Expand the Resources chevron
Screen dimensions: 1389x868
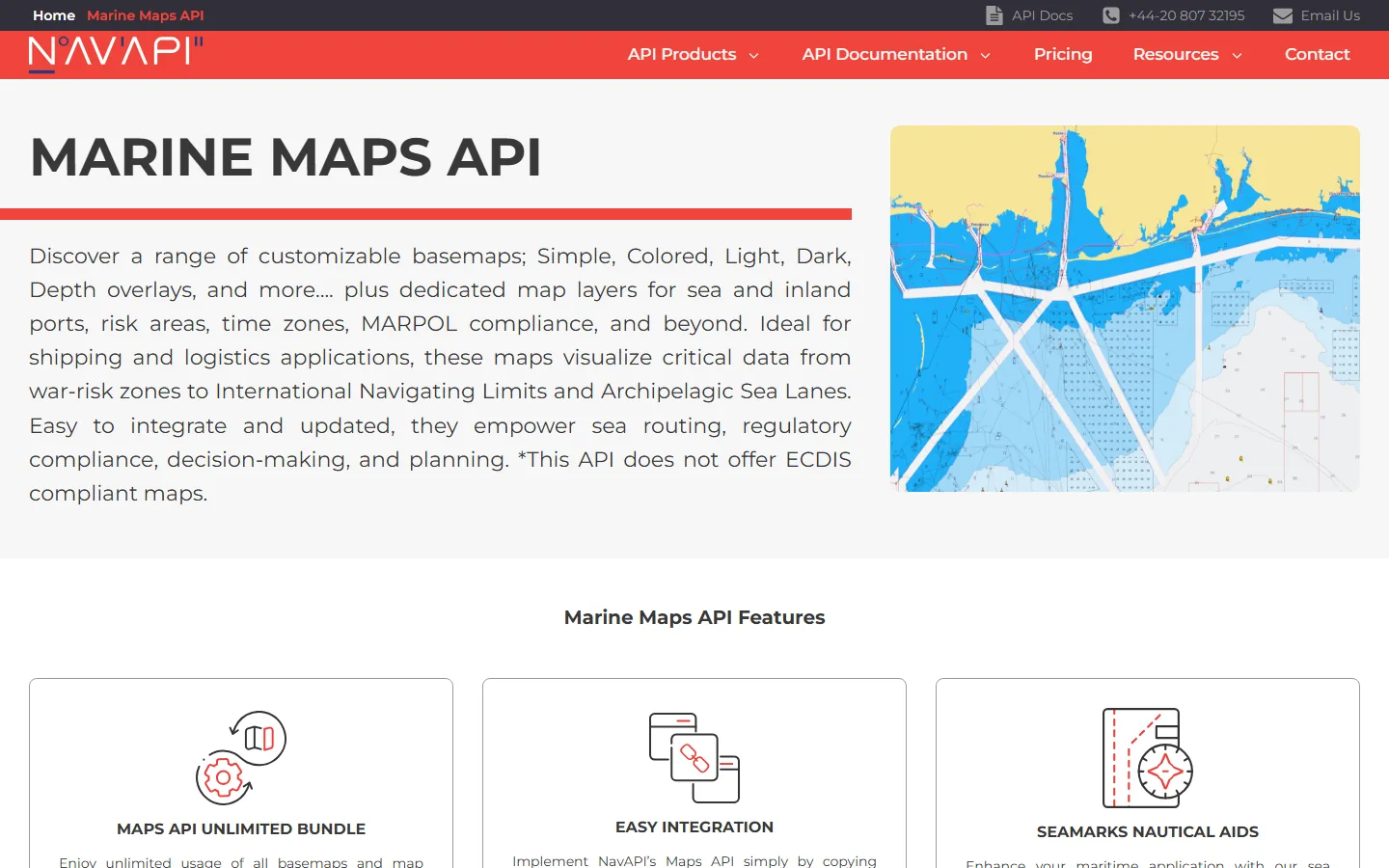coord(1237,56)
